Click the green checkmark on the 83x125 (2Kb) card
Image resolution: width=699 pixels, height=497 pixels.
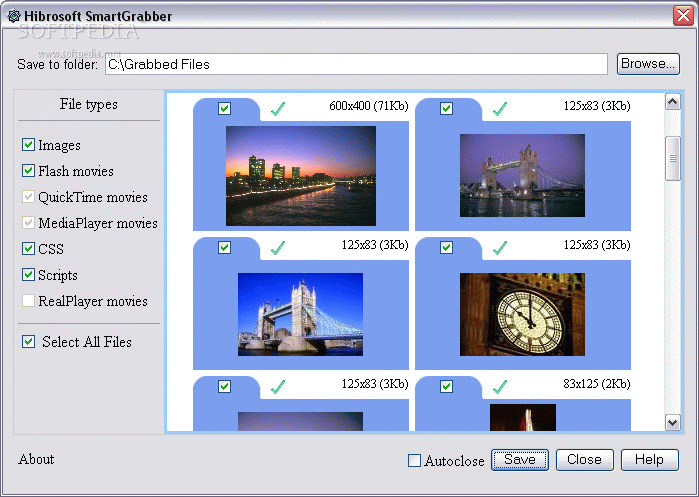coord(500,386)
